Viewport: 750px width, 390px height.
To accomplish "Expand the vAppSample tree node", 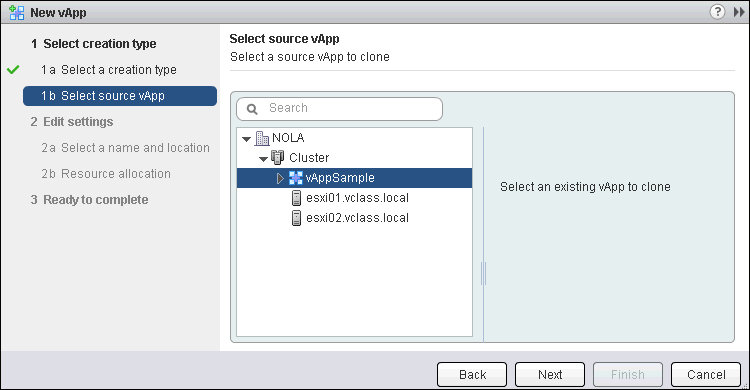I will pos(280,178).
